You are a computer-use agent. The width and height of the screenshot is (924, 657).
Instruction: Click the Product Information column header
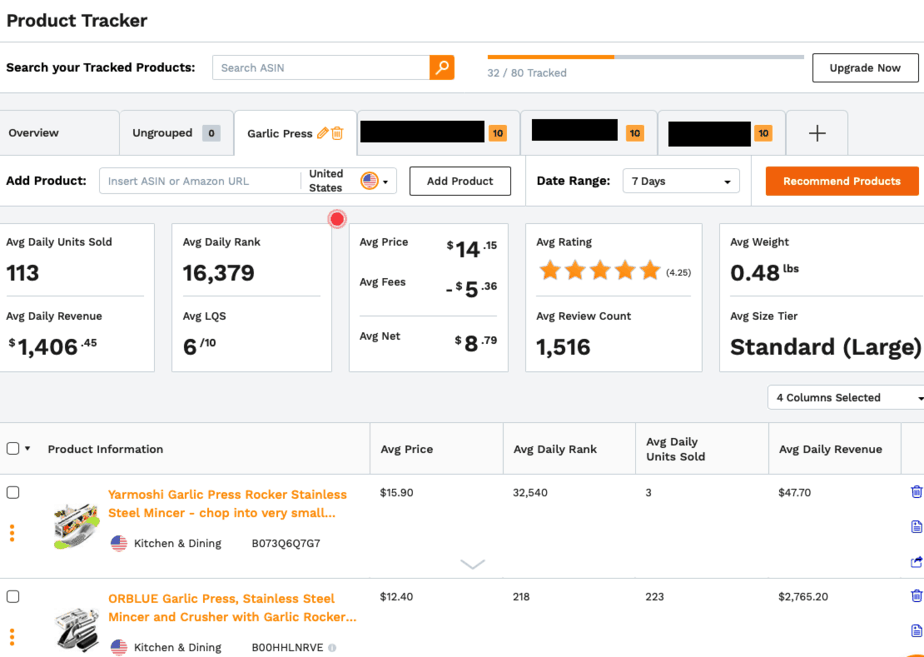coord(105,449)
